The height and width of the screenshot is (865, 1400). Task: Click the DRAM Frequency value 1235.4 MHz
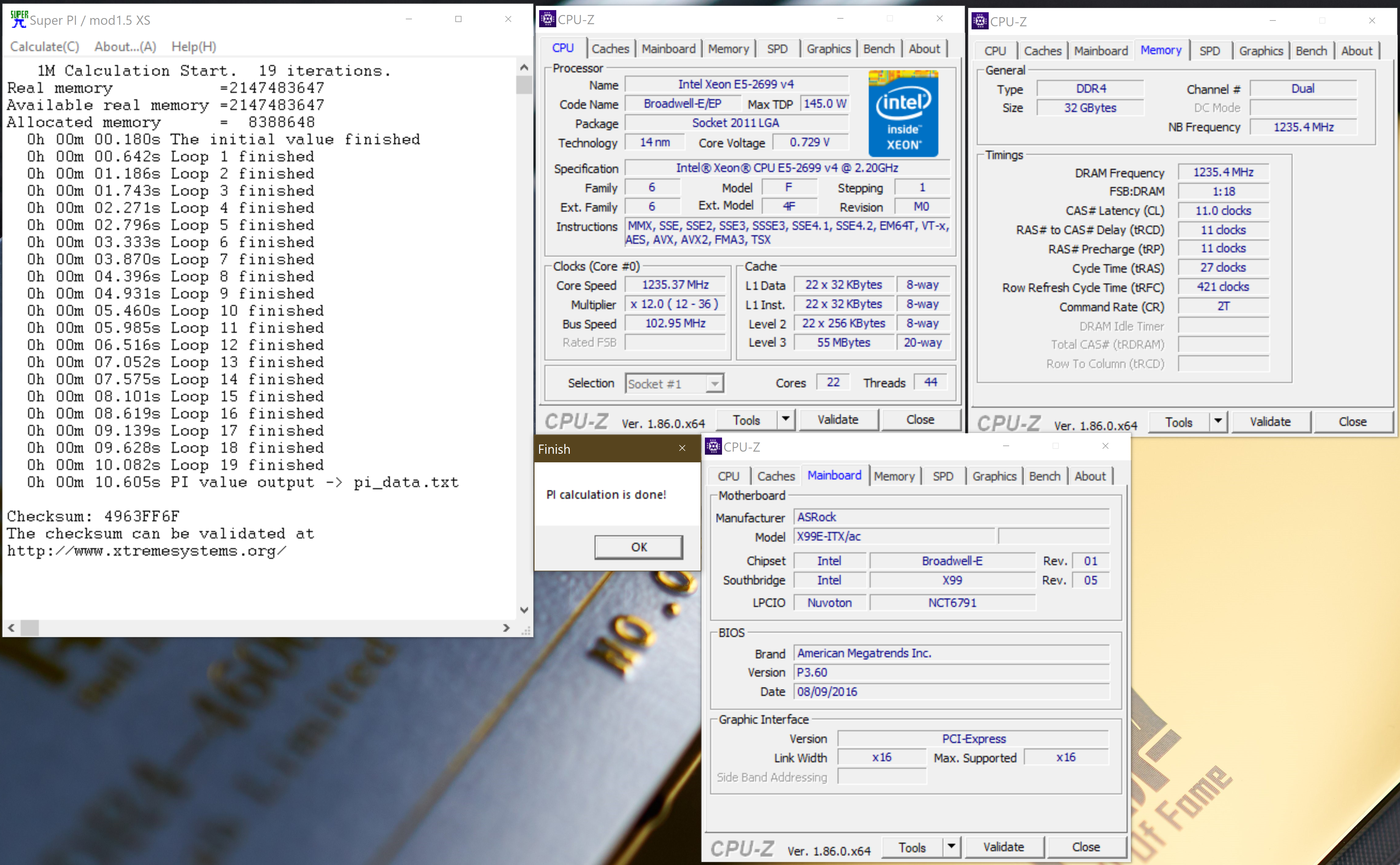[x=1223, y=172]
